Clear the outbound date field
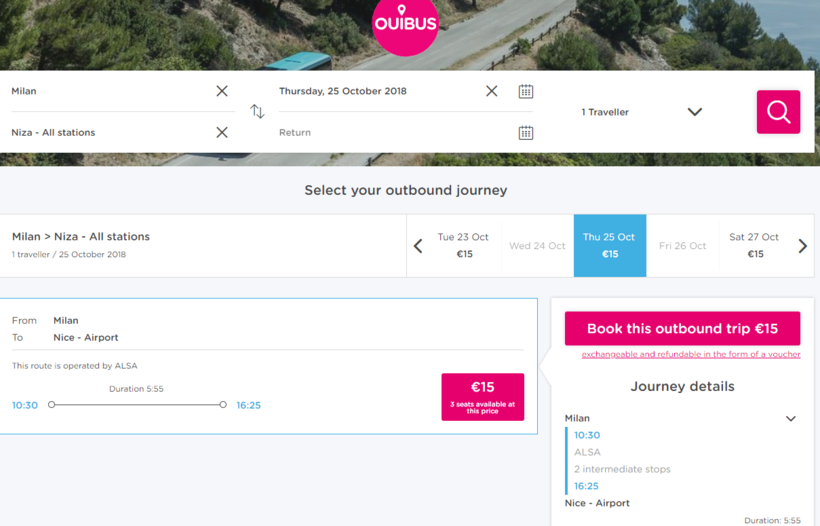820x526 pixels. 491,91
